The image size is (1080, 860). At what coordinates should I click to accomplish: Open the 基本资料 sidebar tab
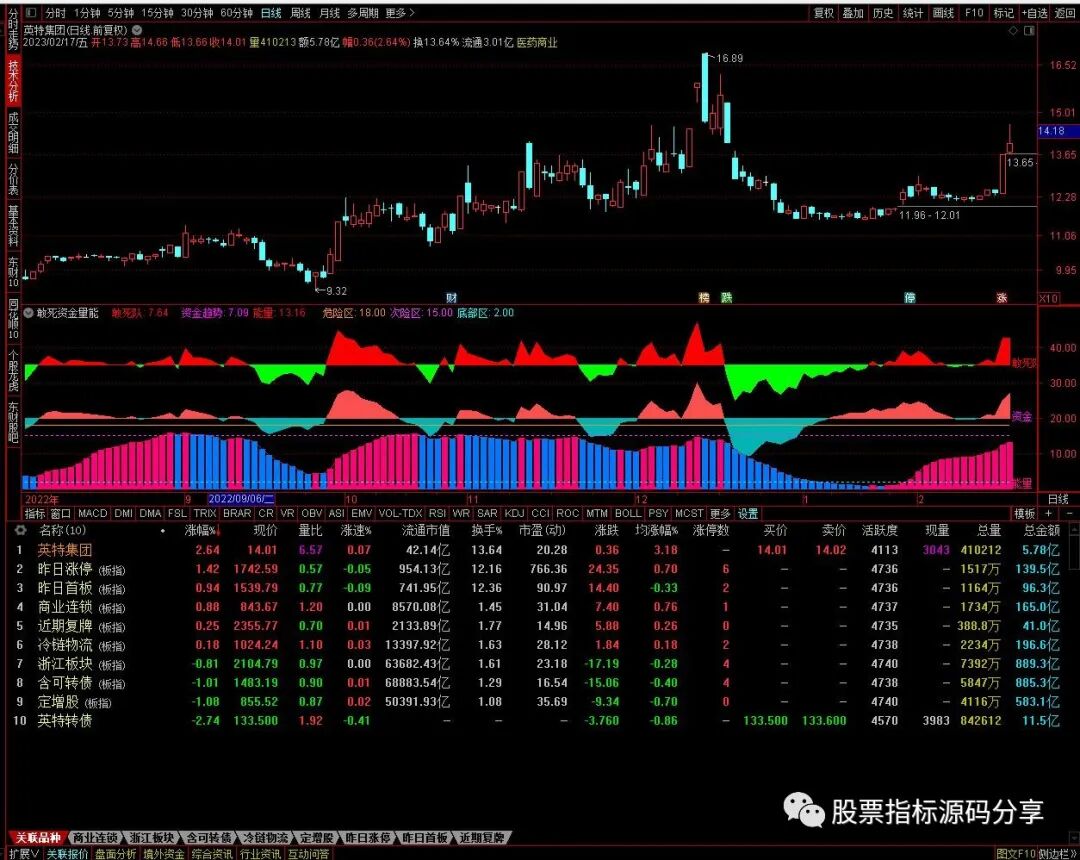[x=13, y=225]
